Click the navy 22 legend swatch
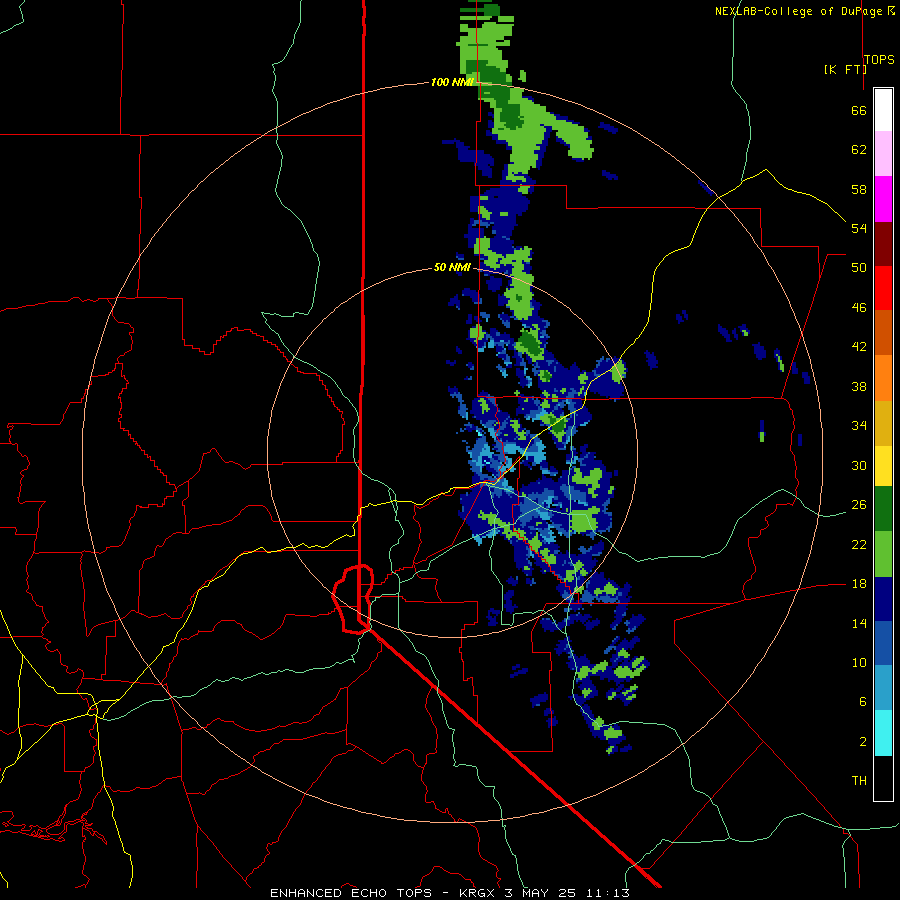This screenshot has width=900, height=900. click(883, 599)
